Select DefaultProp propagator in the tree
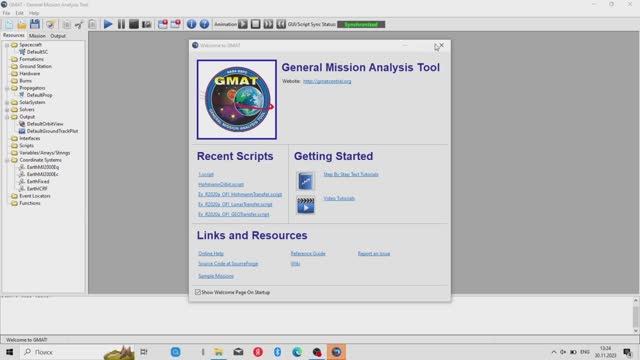Viewport: 640px width, 360px height. pos(39,95)
